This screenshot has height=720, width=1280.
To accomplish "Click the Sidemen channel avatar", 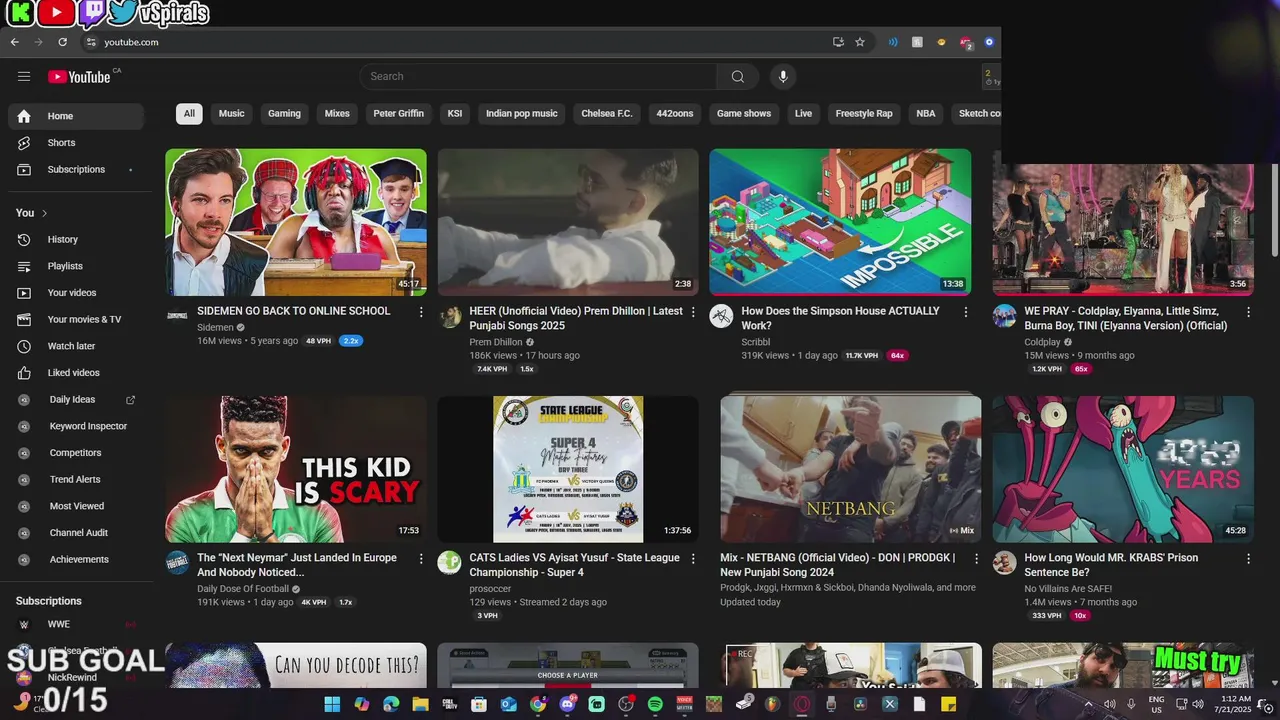I will pyautogui.click(x=177, y=316).
